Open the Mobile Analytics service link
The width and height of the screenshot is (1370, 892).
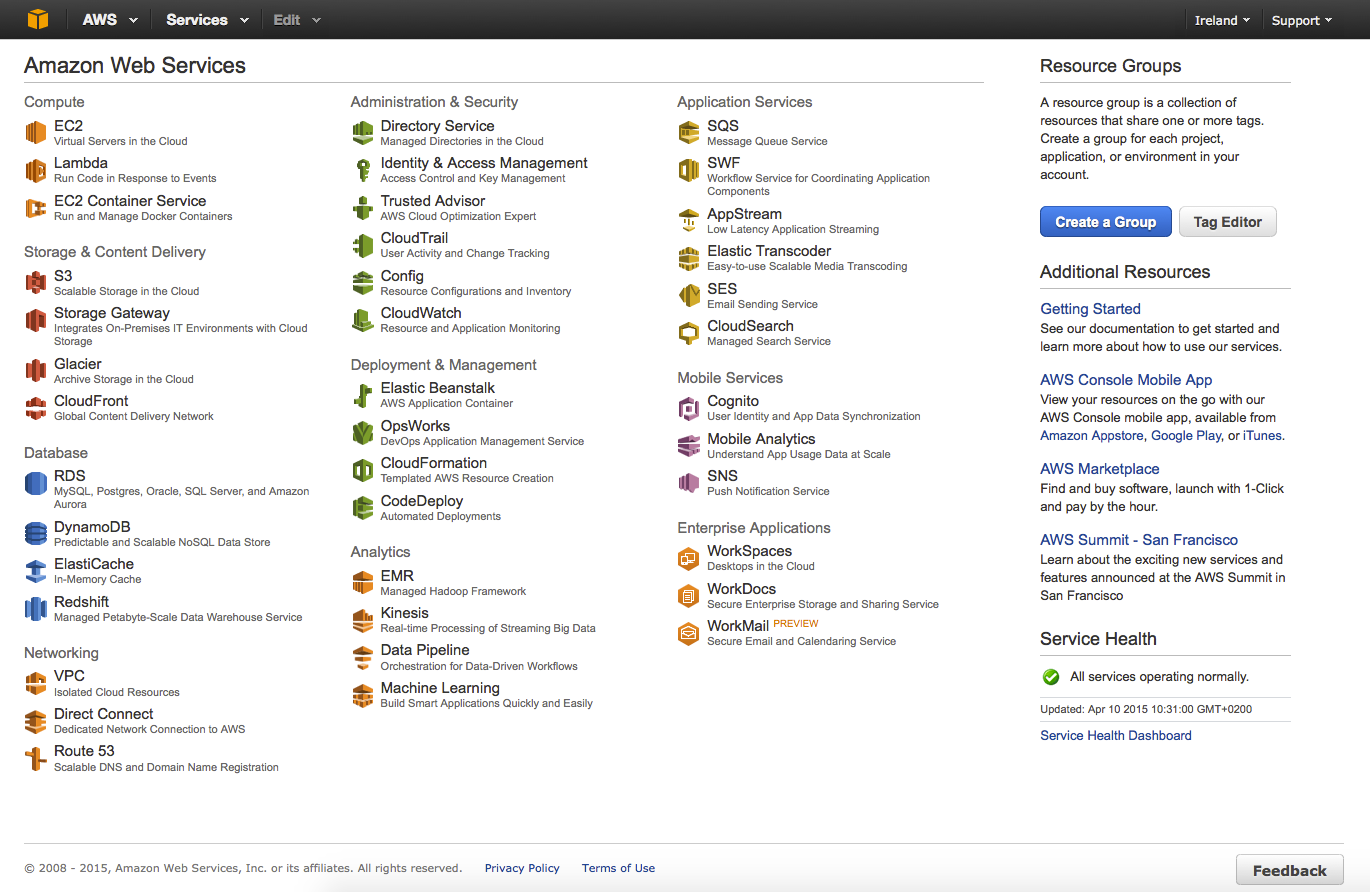pos(761,439)
